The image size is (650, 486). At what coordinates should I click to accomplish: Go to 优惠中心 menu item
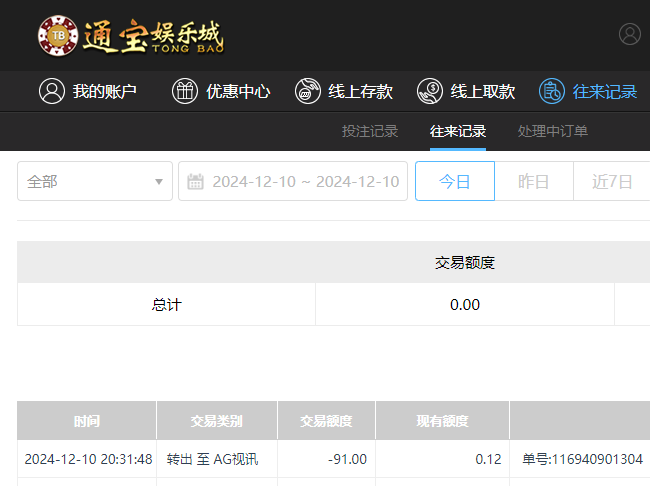221,91
